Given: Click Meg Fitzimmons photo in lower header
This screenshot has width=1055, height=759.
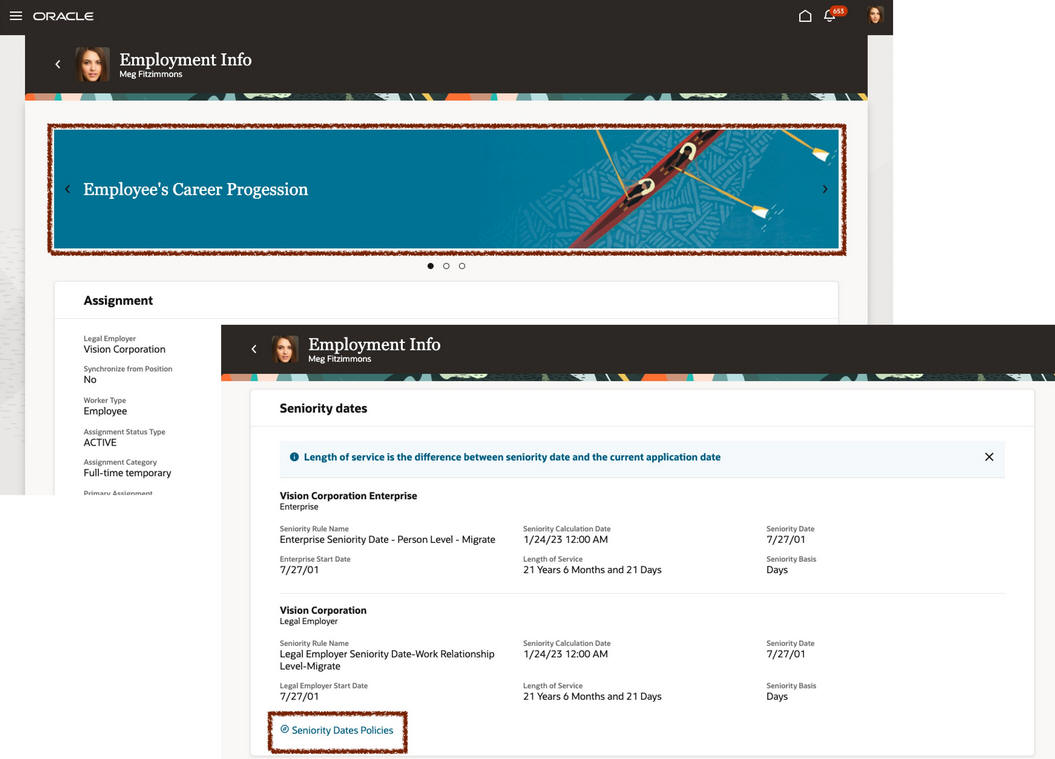Looking at the screenshot, I should tap(285, 349).
